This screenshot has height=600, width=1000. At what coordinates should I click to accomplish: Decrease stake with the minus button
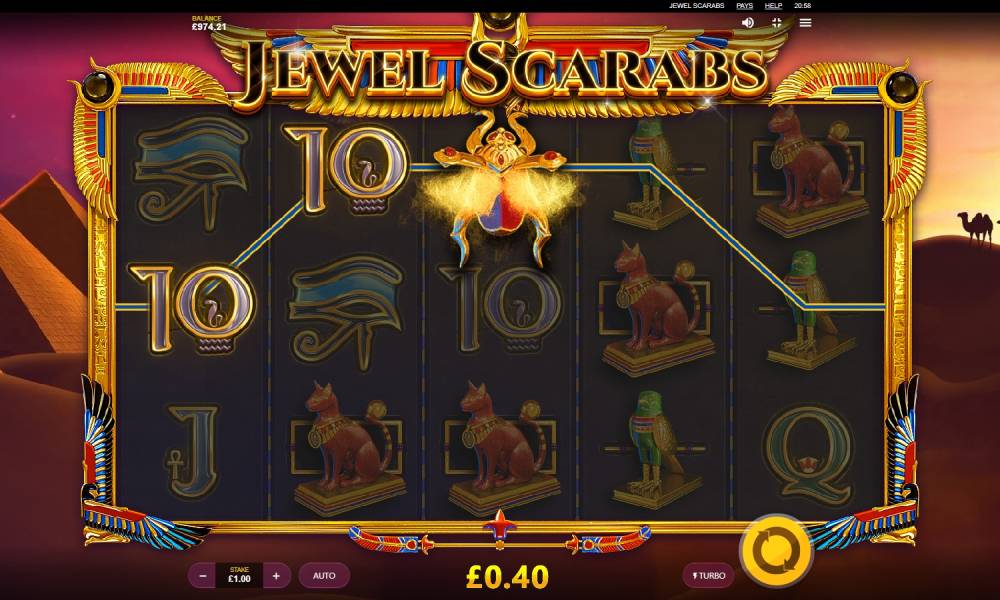coord(203,576)
